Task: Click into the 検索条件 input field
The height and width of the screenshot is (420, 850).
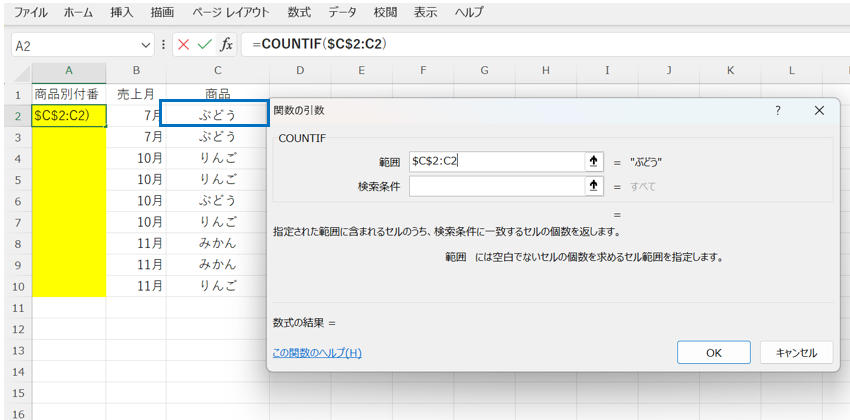Action: (495, 186)
